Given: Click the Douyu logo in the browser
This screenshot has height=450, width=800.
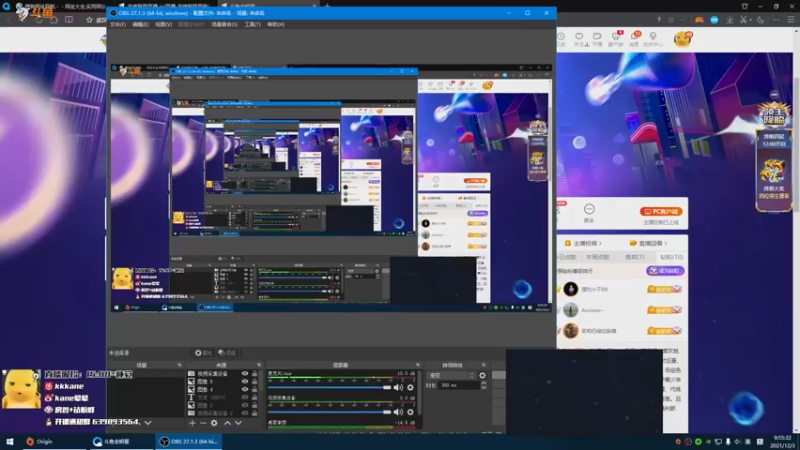Looking at the screenshot, I should pyautogui.click(x=35, y=12).
